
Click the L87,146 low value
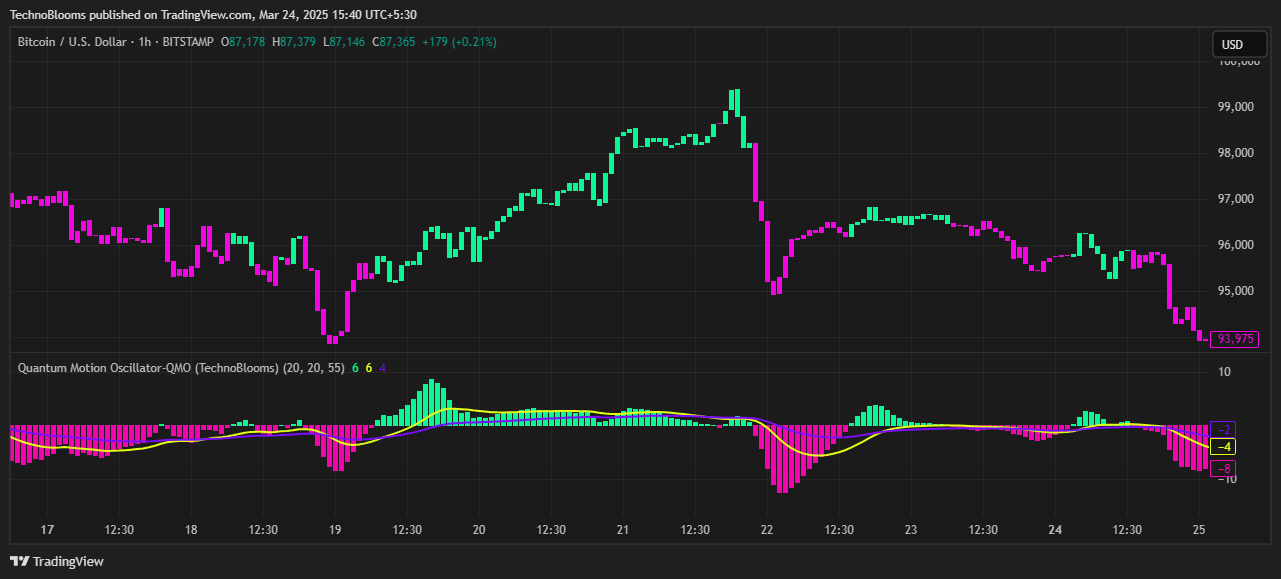(x=343, y=42)
